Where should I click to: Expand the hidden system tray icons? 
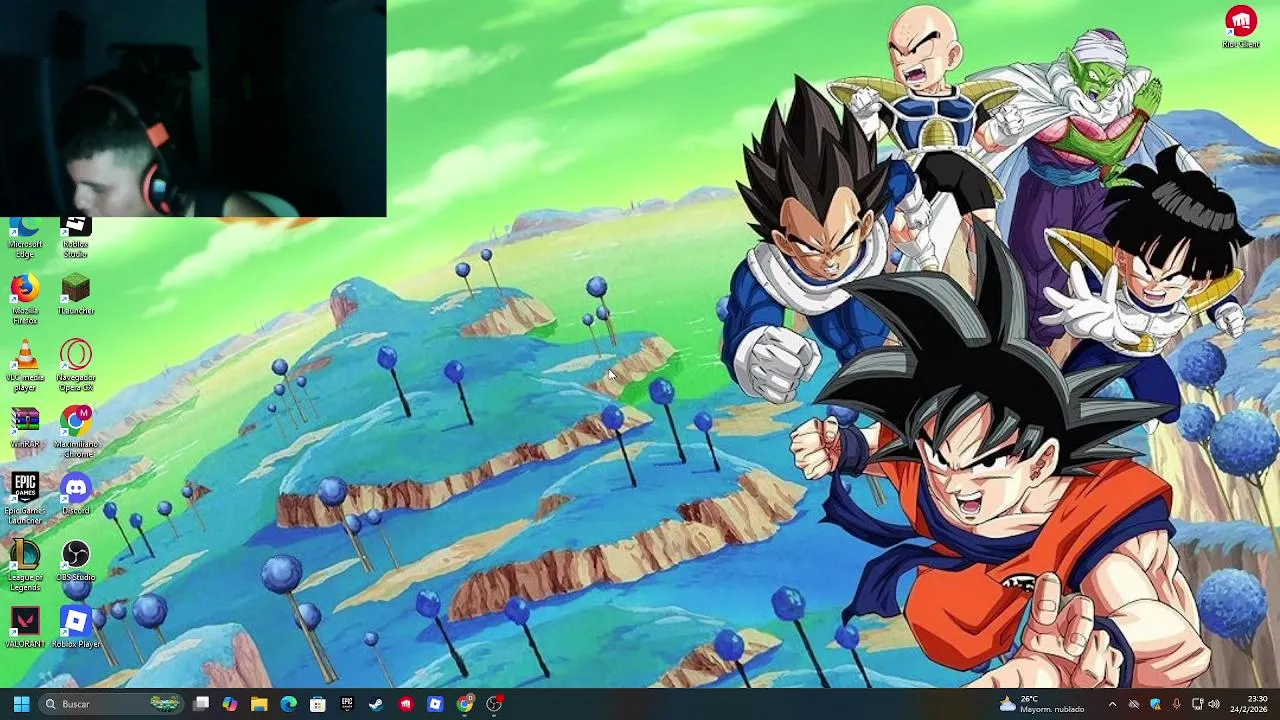(1112, 704)
